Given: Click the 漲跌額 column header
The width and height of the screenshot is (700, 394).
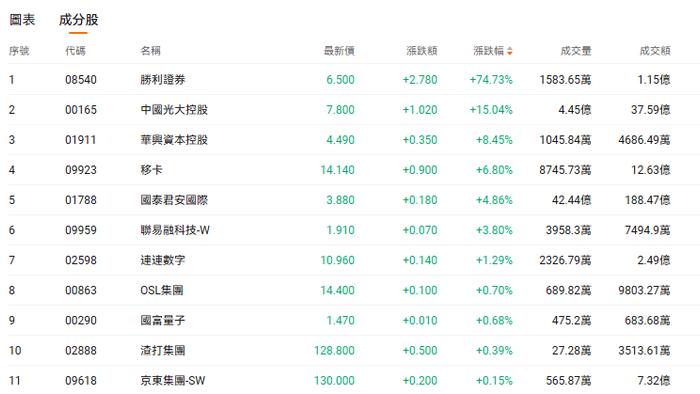Looking at the screenshot, I should coord(422,51).
